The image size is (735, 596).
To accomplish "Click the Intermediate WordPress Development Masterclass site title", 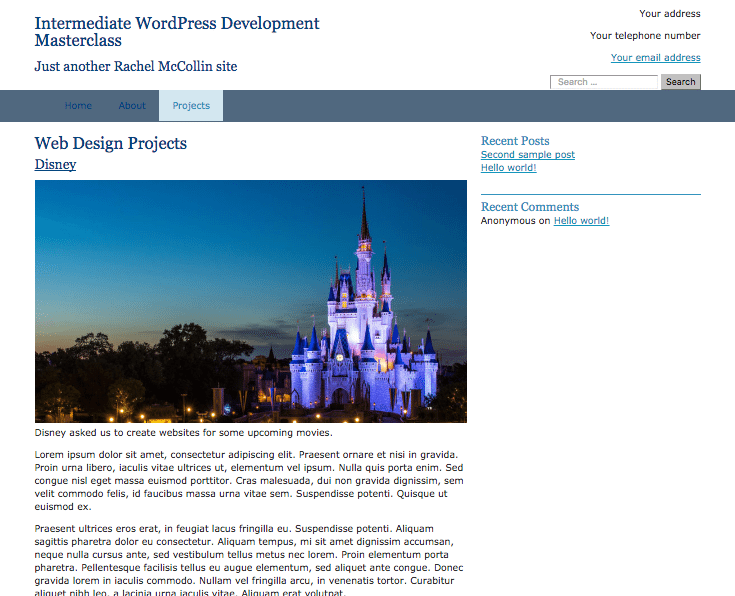I will pyautogui.click(x=177, y=32).
